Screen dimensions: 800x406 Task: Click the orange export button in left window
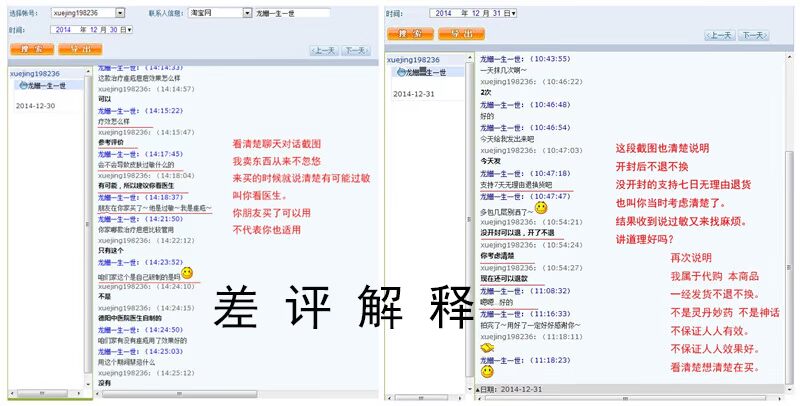click(82, 48)
